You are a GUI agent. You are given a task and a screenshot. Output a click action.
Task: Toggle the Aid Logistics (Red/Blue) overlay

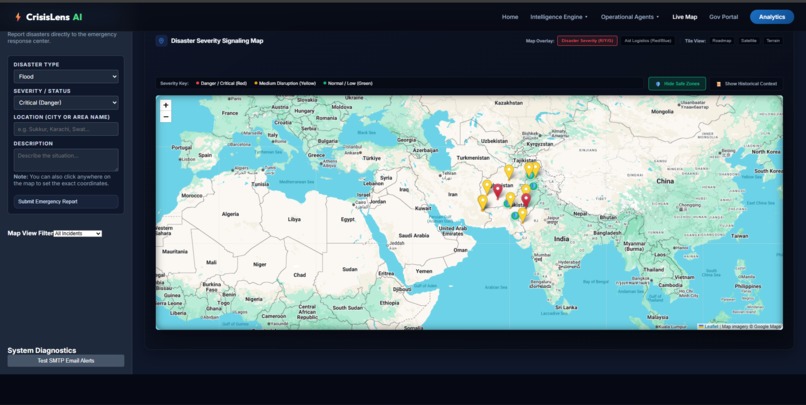(x=648, y=41)
